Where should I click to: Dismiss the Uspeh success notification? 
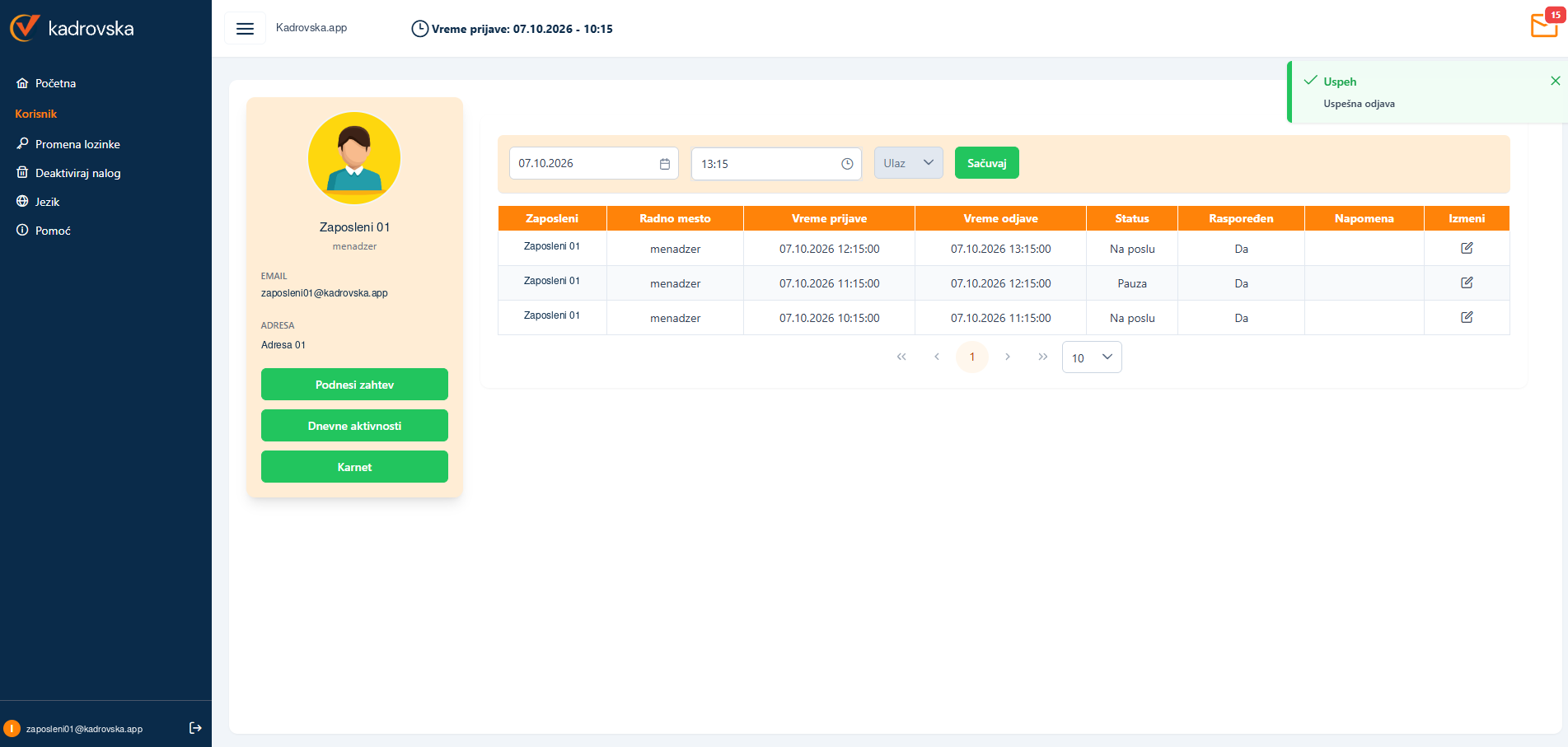click(x=1555, y=81)
